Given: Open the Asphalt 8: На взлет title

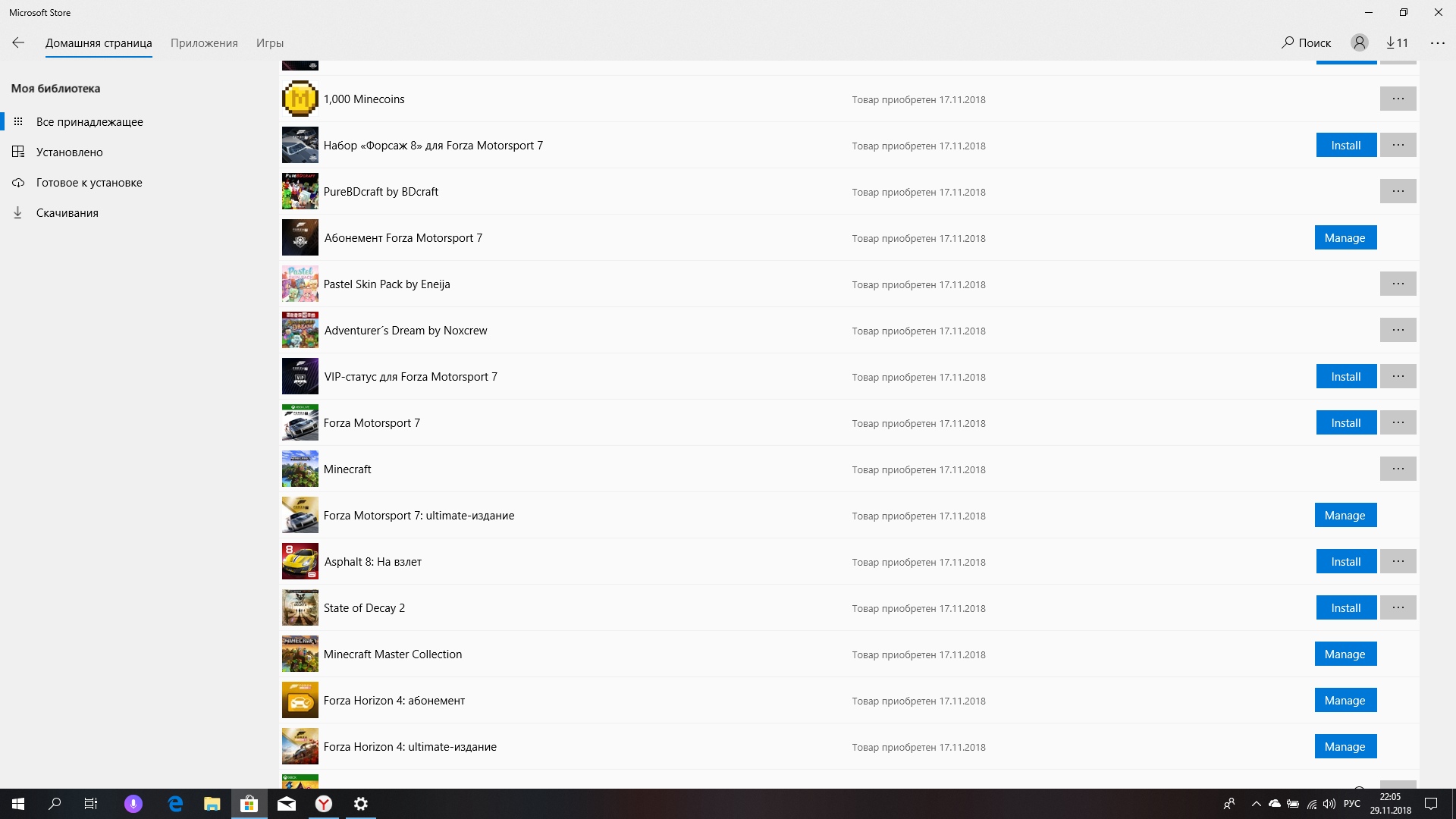Looking at the screenshot, I should (373, 562).
